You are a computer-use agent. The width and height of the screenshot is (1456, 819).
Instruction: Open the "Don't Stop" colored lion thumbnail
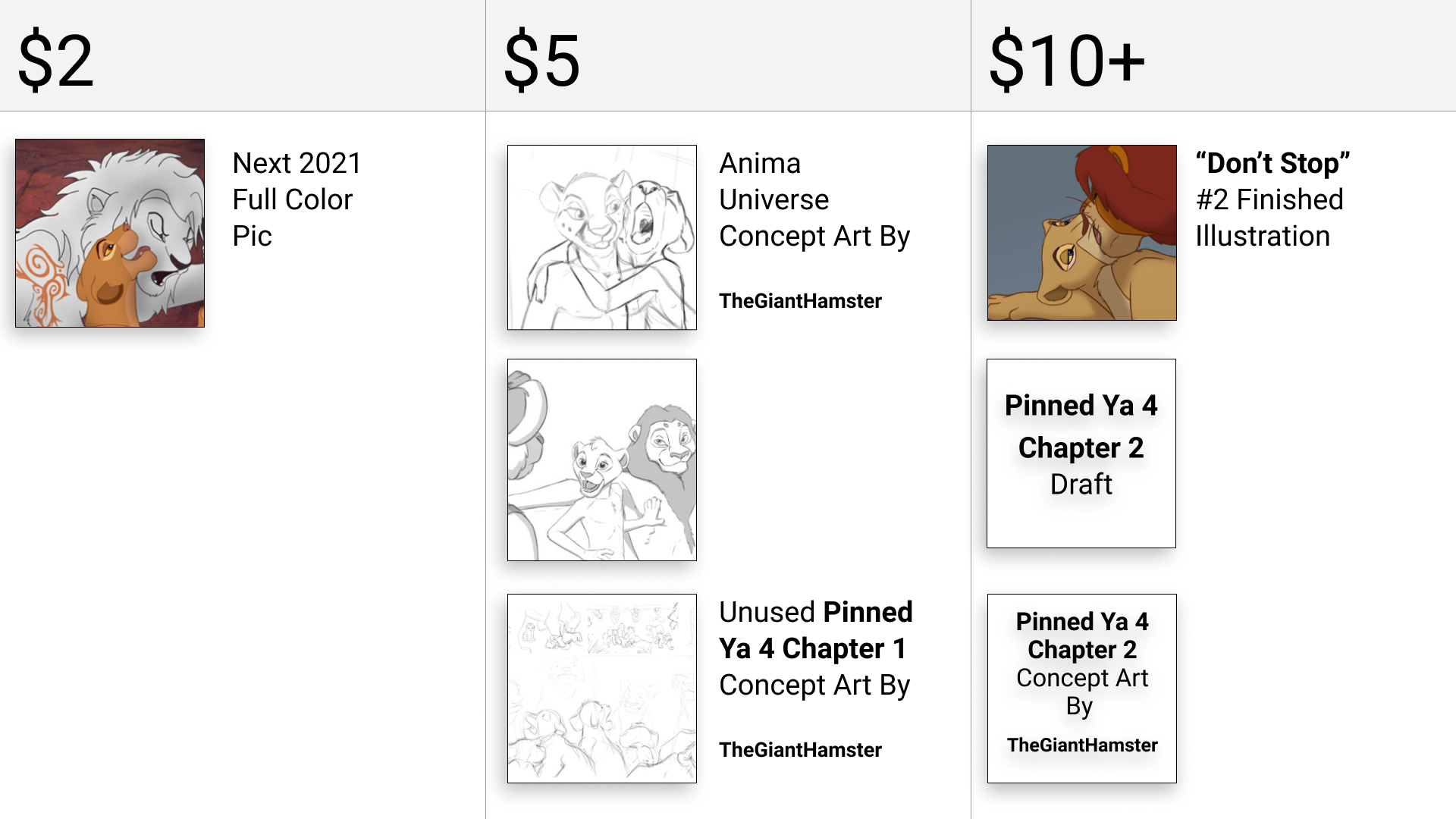pyautogui.click(x=1081, y=233)
